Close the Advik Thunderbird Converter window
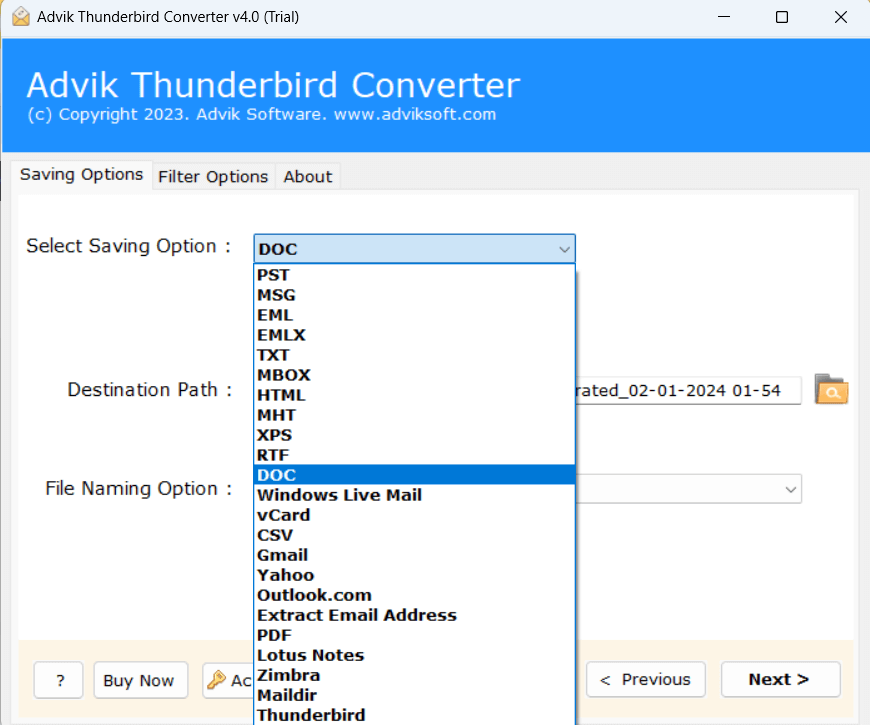This screenshot has height=725, width=870. [x=841, y=17]
